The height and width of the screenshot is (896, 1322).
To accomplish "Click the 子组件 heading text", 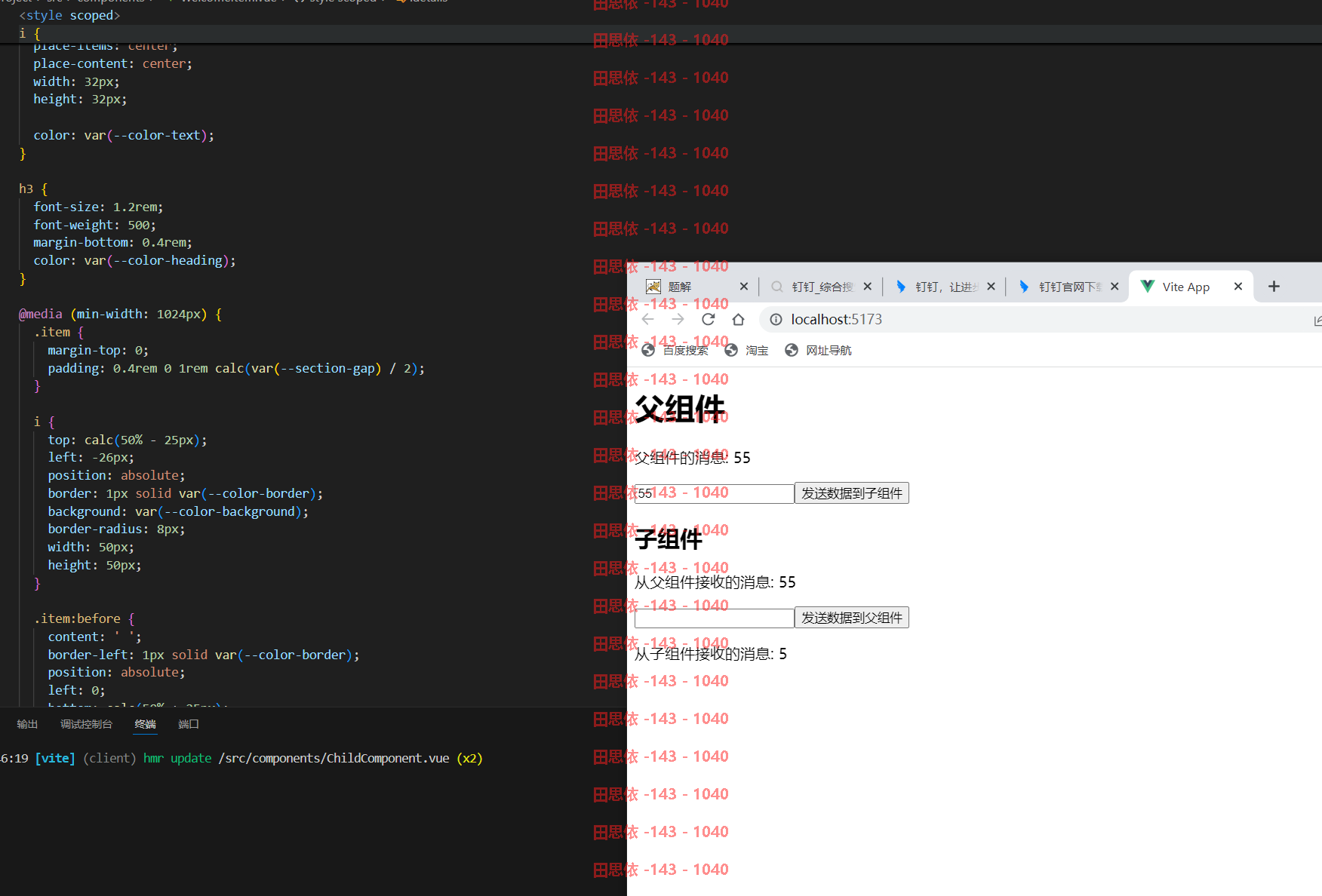I will coord(669,539).
